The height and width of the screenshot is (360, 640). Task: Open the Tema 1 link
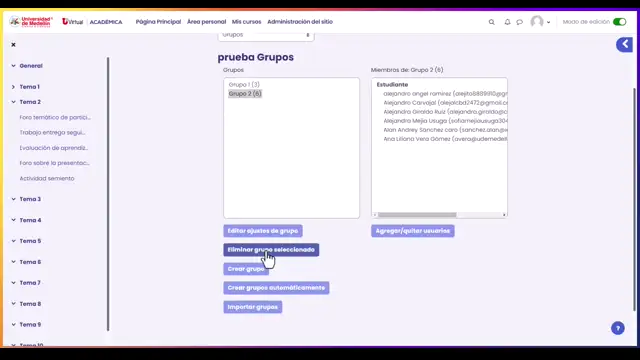pos(29,87)
